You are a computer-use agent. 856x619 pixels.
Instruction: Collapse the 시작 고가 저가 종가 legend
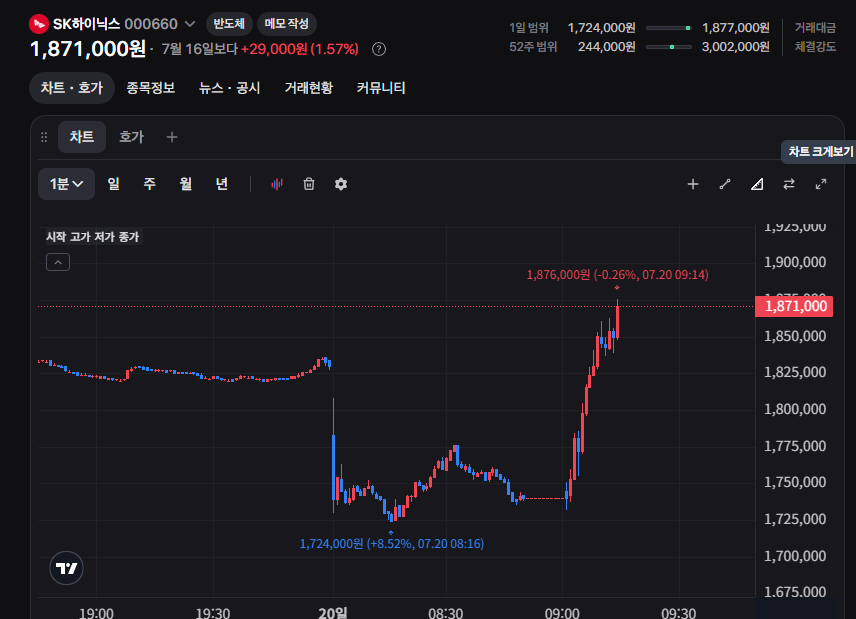(58, 263)
